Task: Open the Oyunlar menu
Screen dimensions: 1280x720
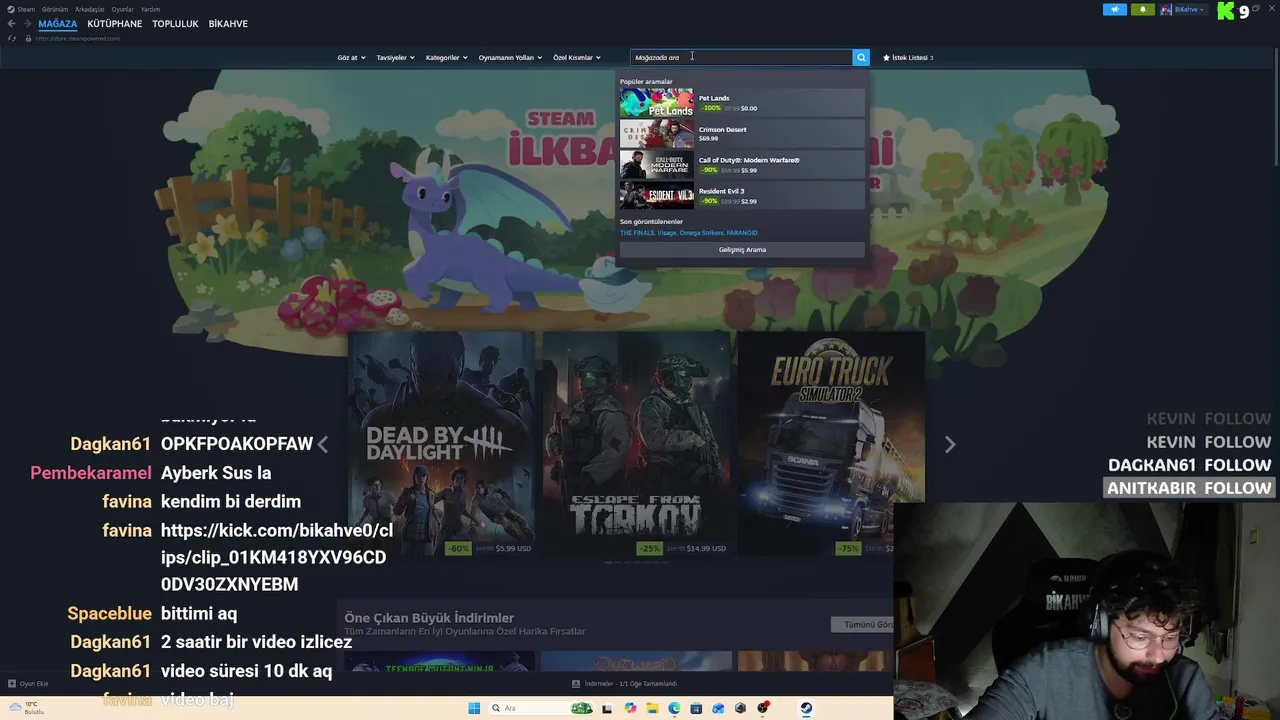Action: 122,9
